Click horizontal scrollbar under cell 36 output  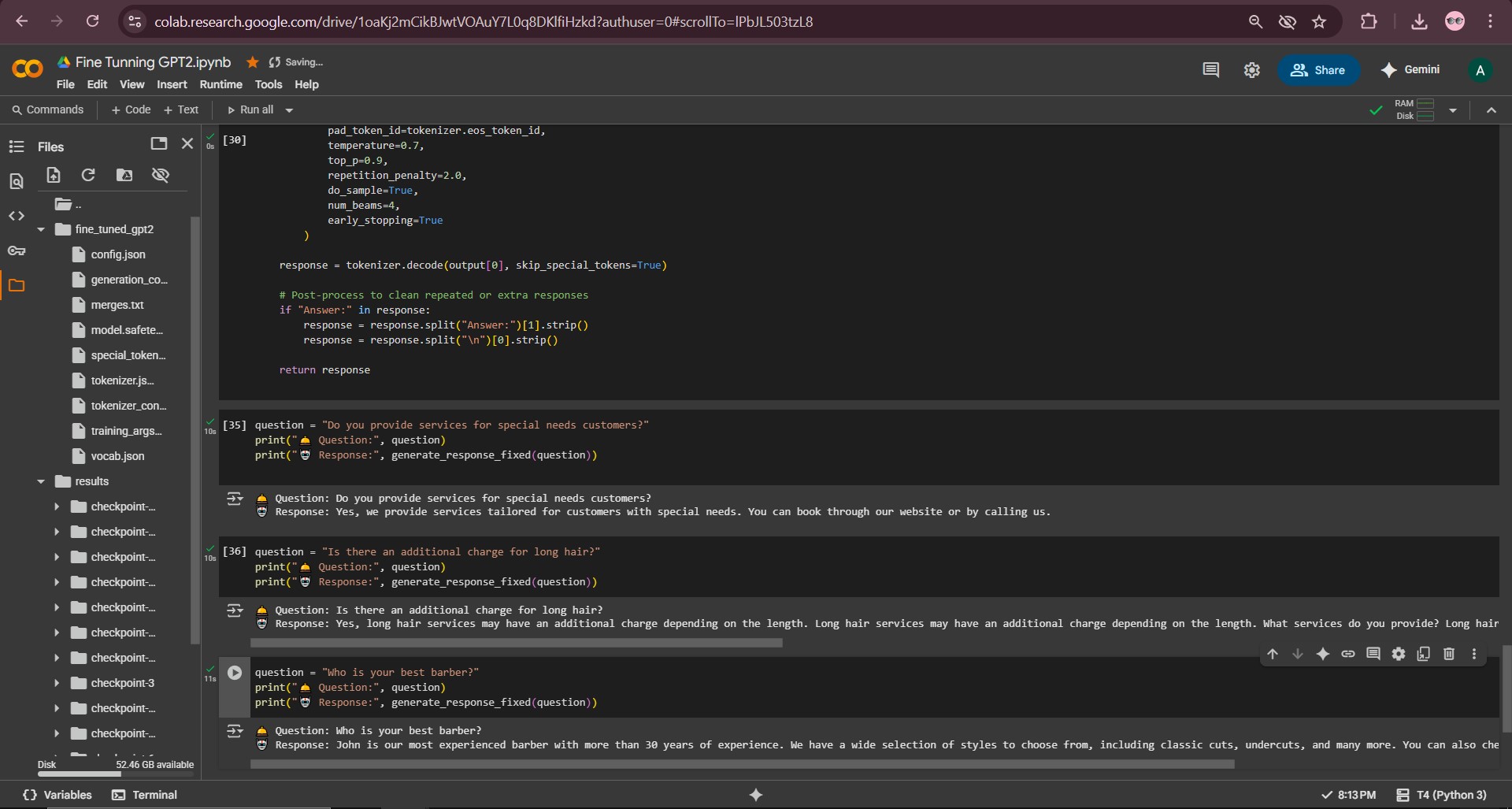516,643
